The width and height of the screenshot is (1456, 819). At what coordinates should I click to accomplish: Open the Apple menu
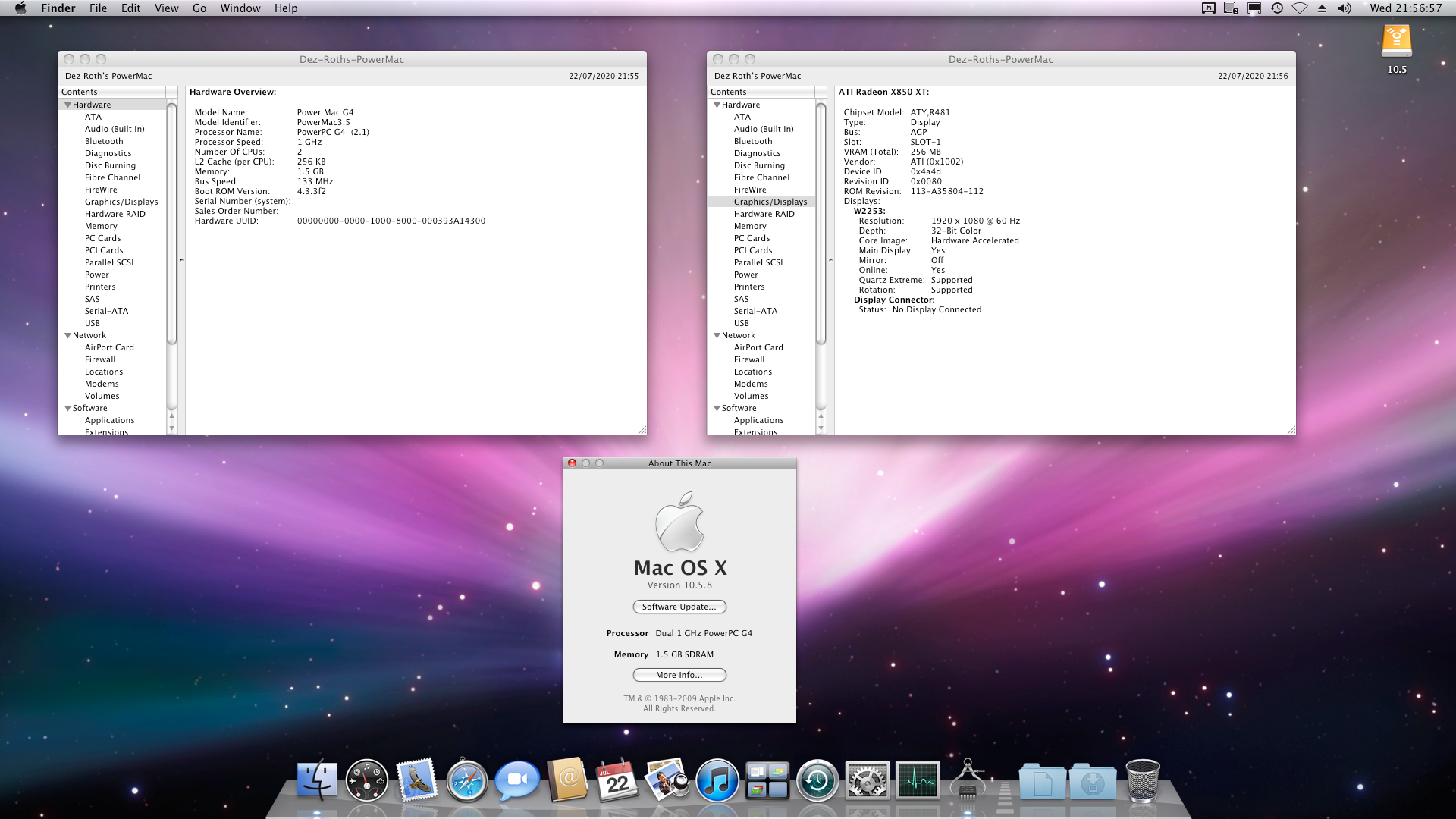(20, 8)
